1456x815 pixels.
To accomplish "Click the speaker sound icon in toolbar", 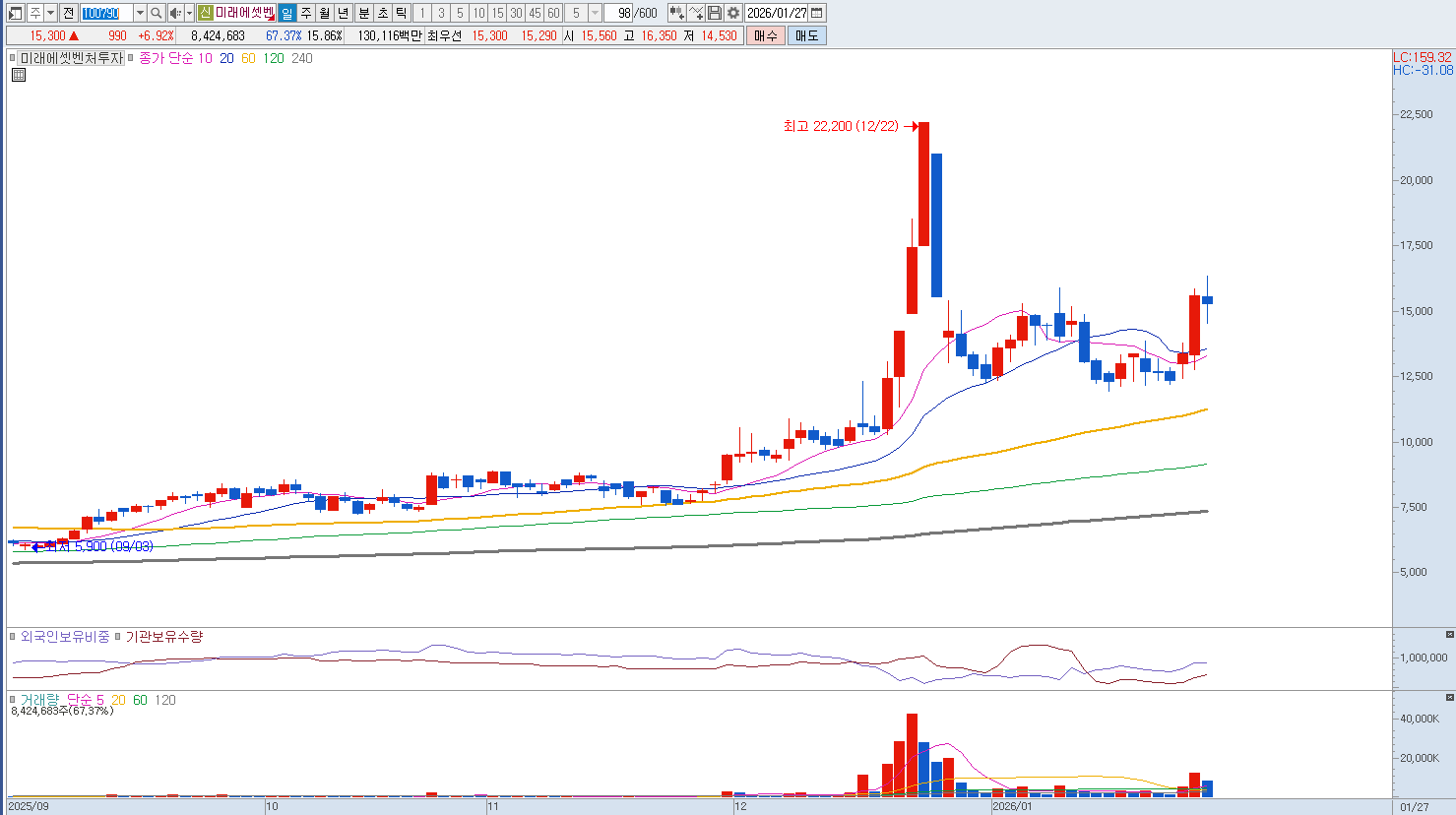I will [x=175, y=13].
